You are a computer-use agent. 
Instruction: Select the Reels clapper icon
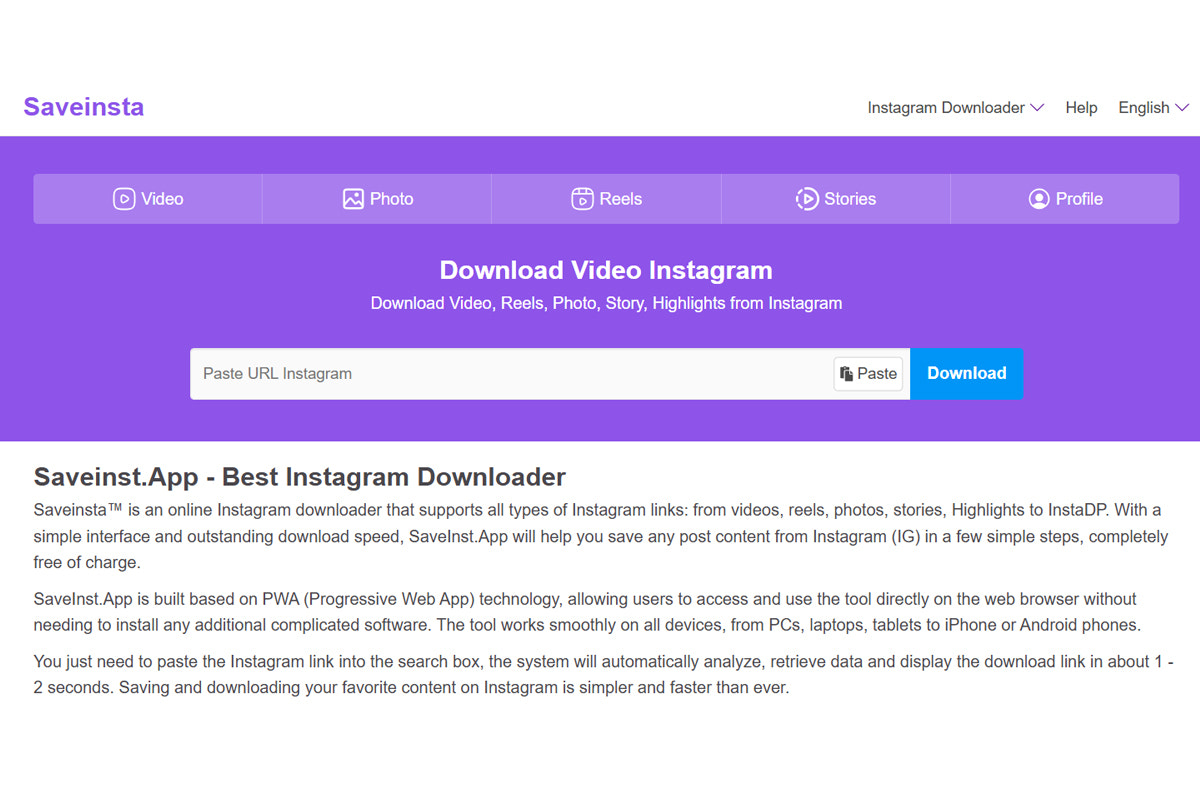(x=582, y=199)
